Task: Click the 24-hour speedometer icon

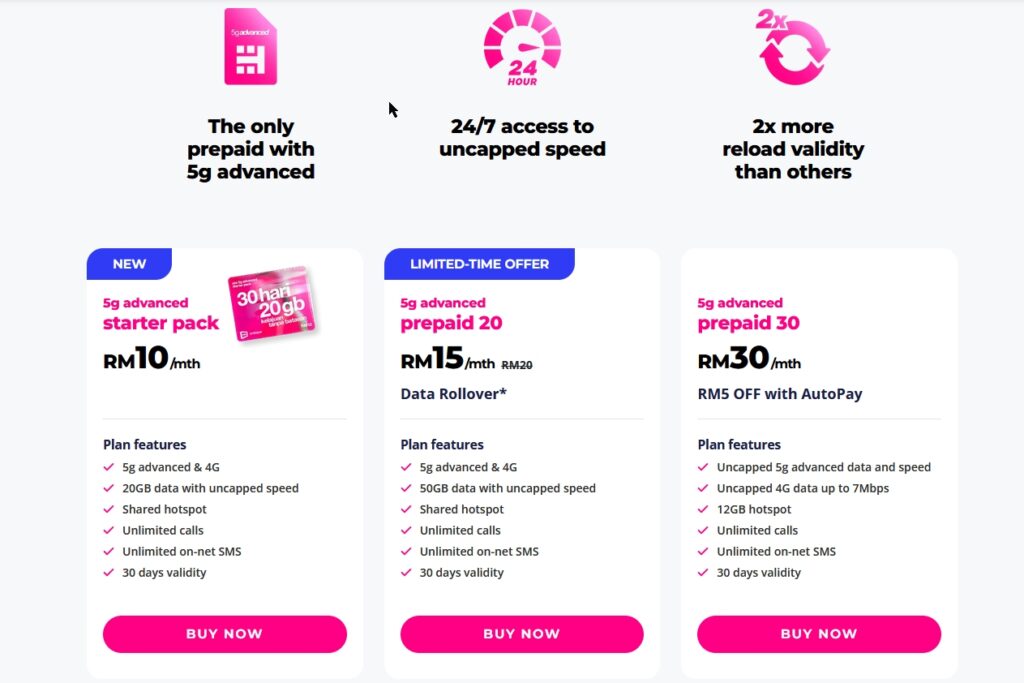Action: pyautogui.click(x=521, y=46)
